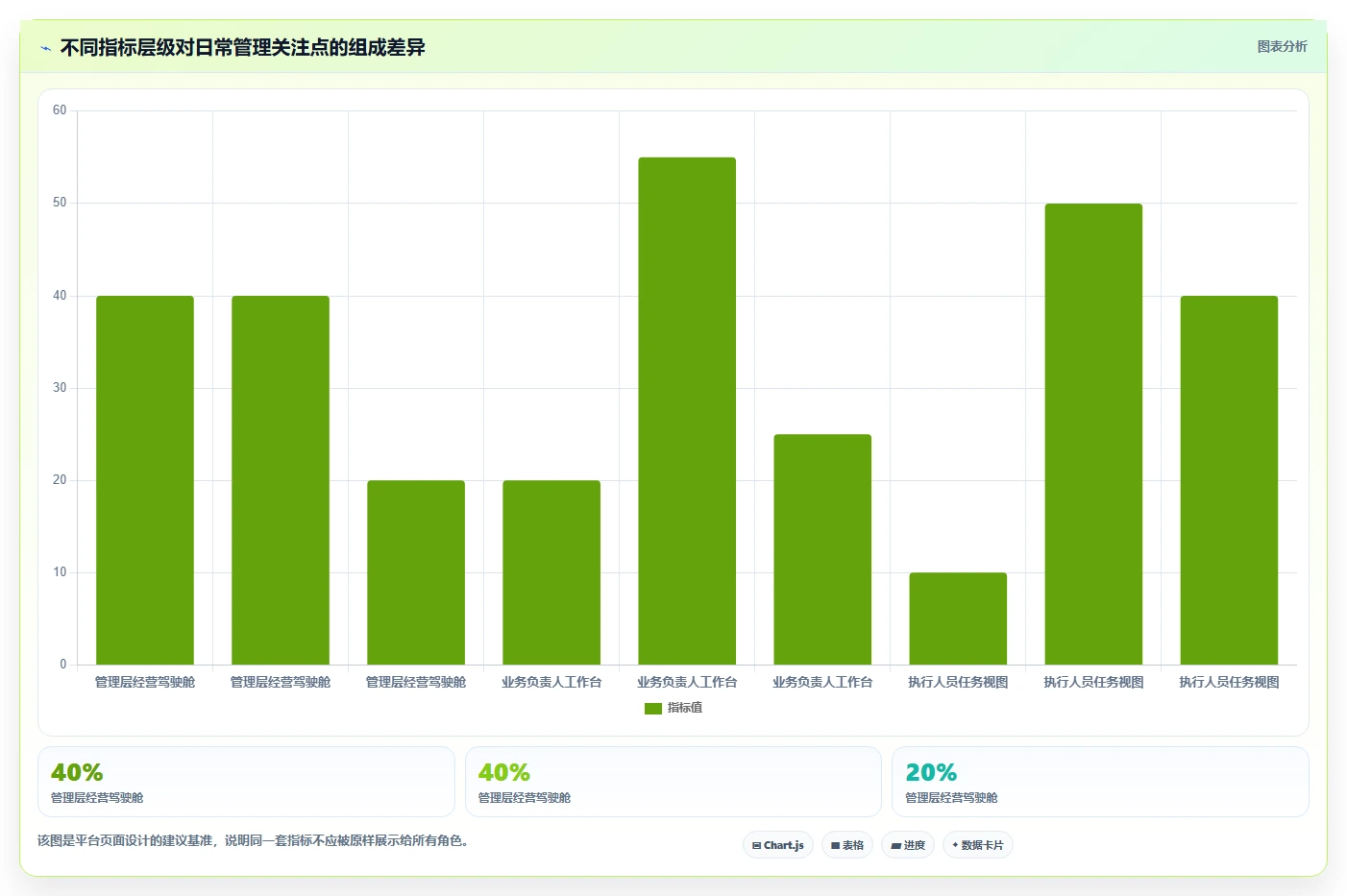The image size is (1347, 896).
Task: Click the chart title 不同指标层级对日常管理关注点的组成差异
Action: [x=243, y=47]
